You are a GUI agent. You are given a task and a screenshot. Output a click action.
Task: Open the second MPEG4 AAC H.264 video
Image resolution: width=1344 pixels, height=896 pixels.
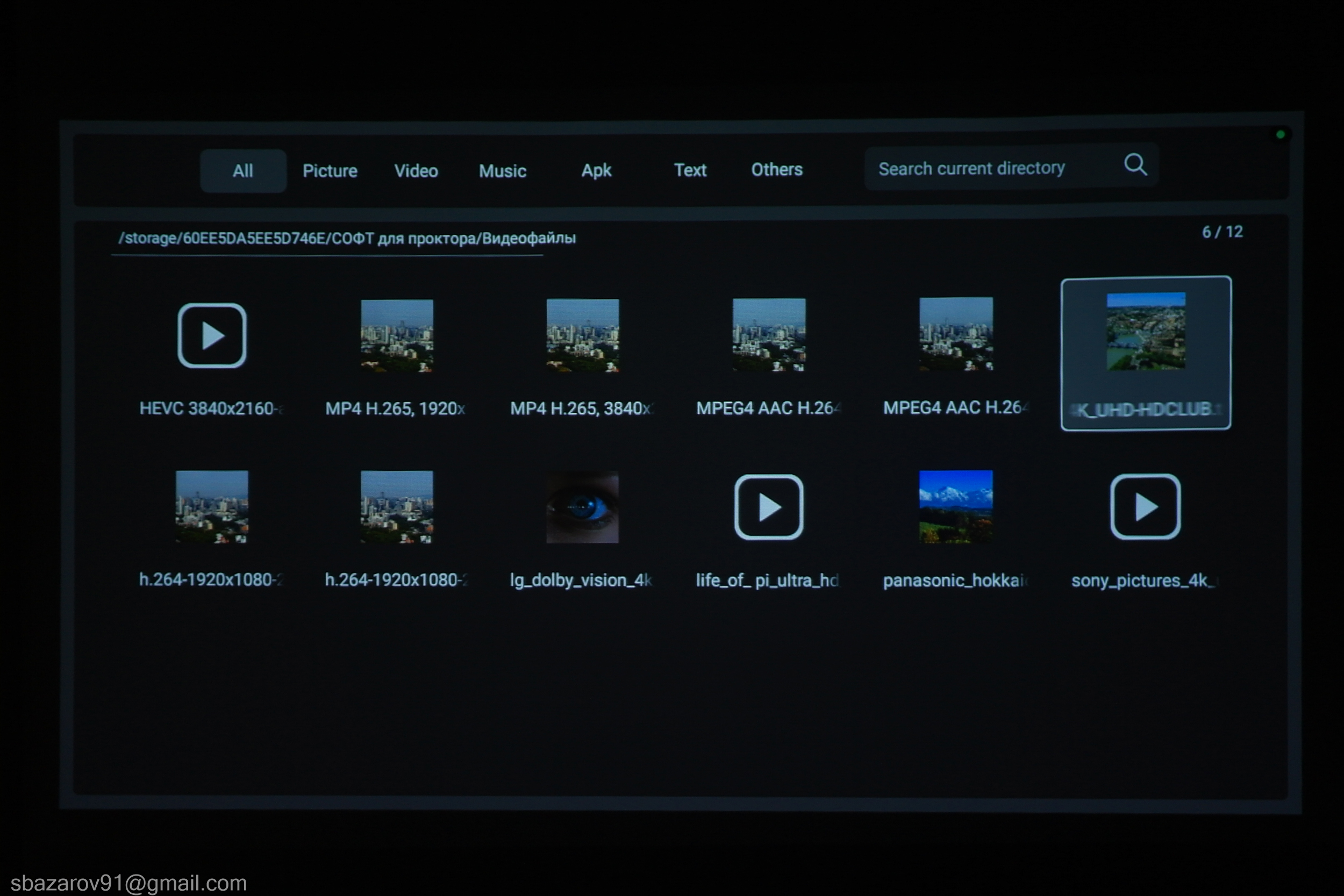tap(955, 334)
